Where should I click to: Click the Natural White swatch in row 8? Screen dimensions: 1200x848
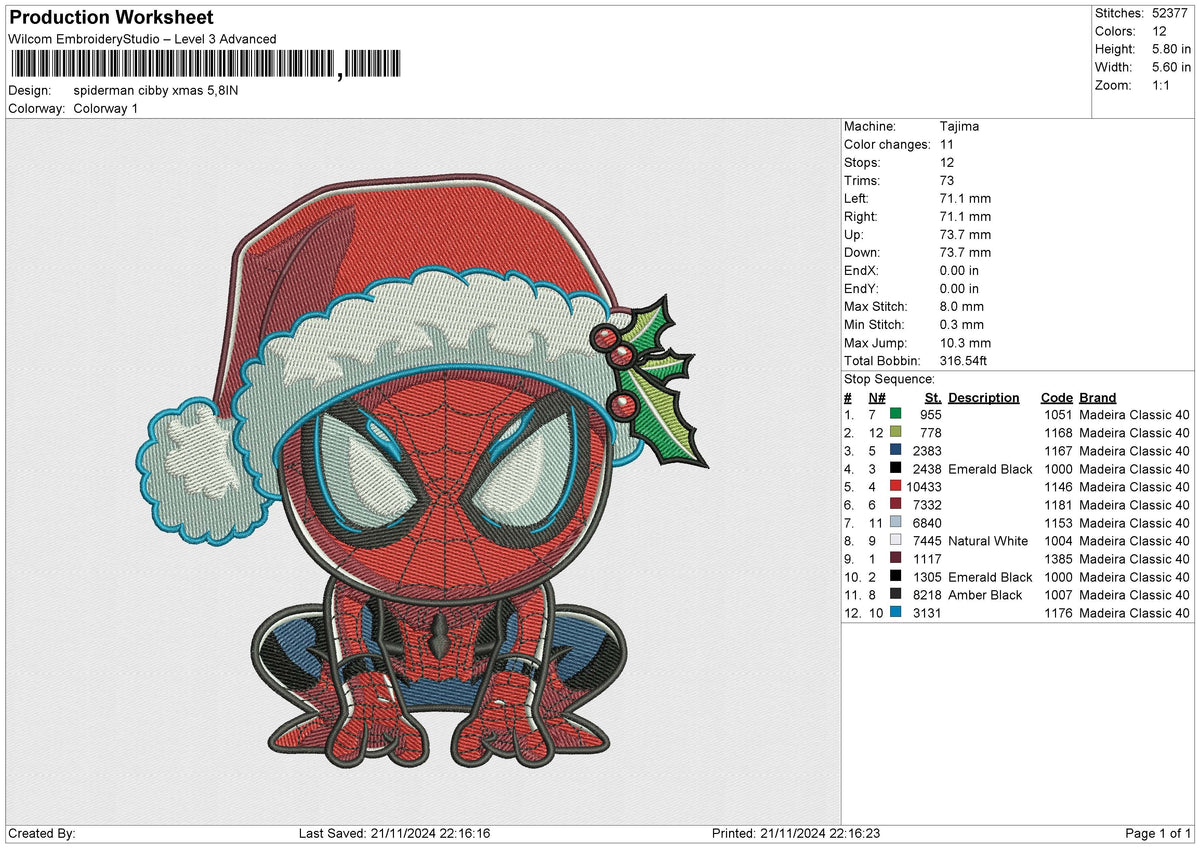(x=896, y=540)
